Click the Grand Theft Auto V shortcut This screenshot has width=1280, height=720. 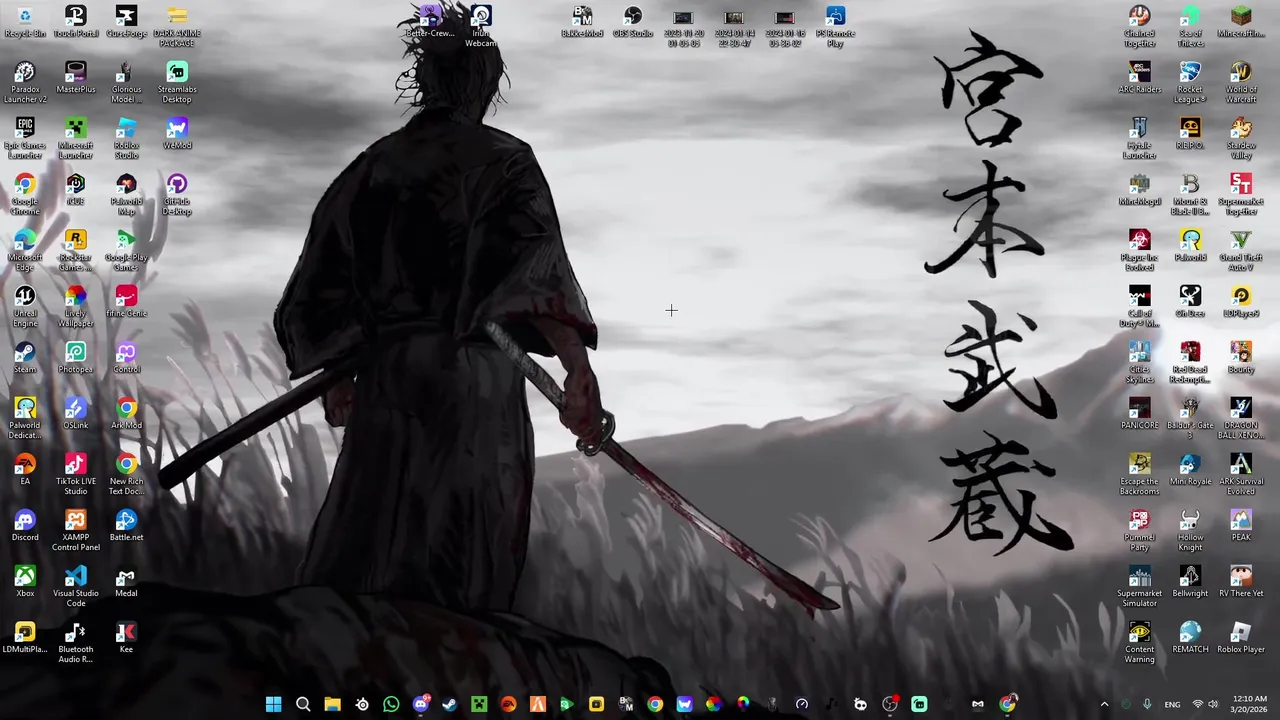pos(1241,251)
